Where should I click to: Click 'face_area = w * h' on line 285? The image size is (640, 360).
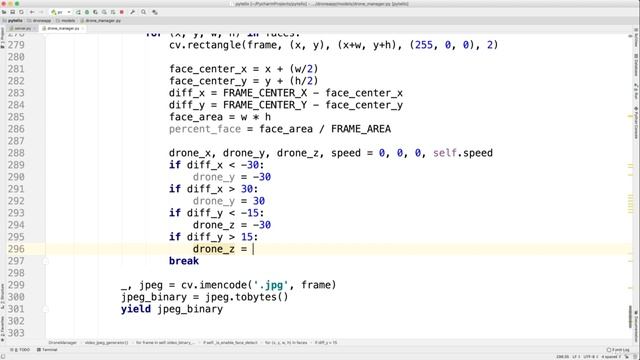point(220,117)
